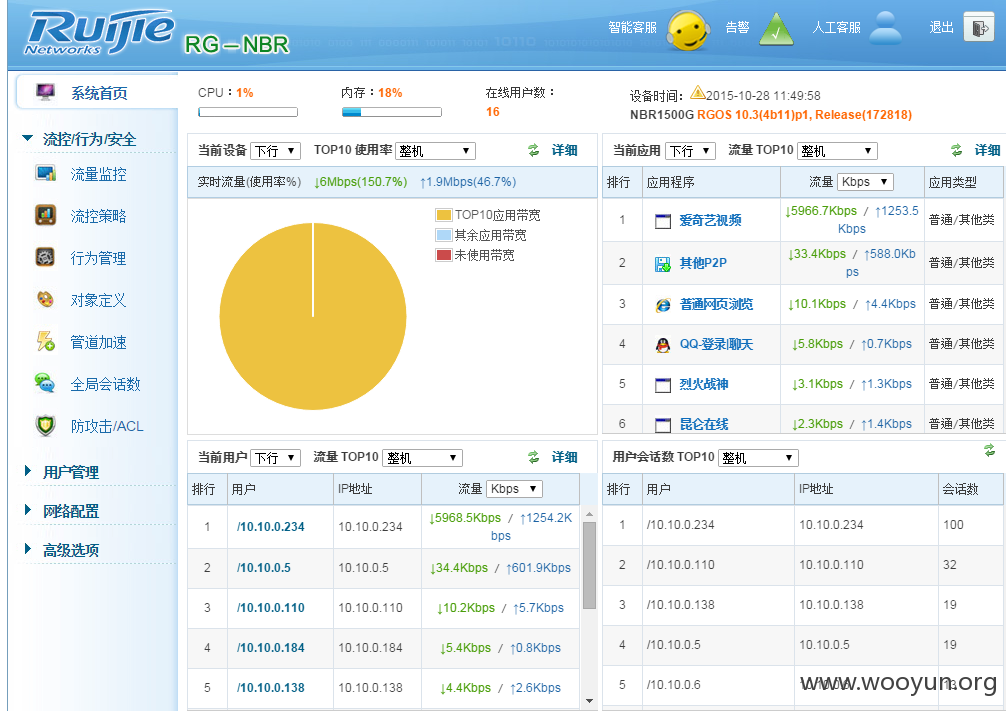This screenshot has width=1006, height=711.
Task: Open TOP10 使用率 scope dropdown (整机)
Action: coord(435,151)
